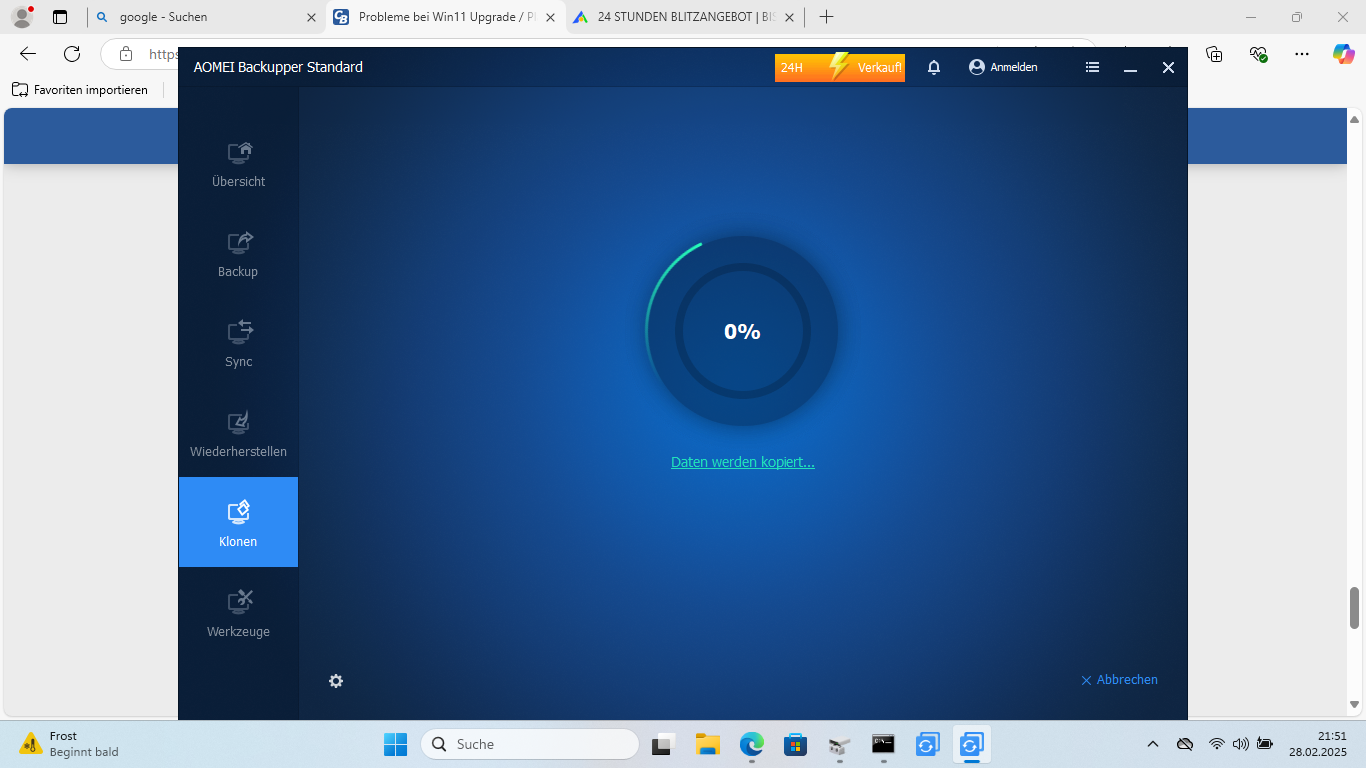
Task: Minimize the AOMEI Backupper window
Action: (1131, 68)
